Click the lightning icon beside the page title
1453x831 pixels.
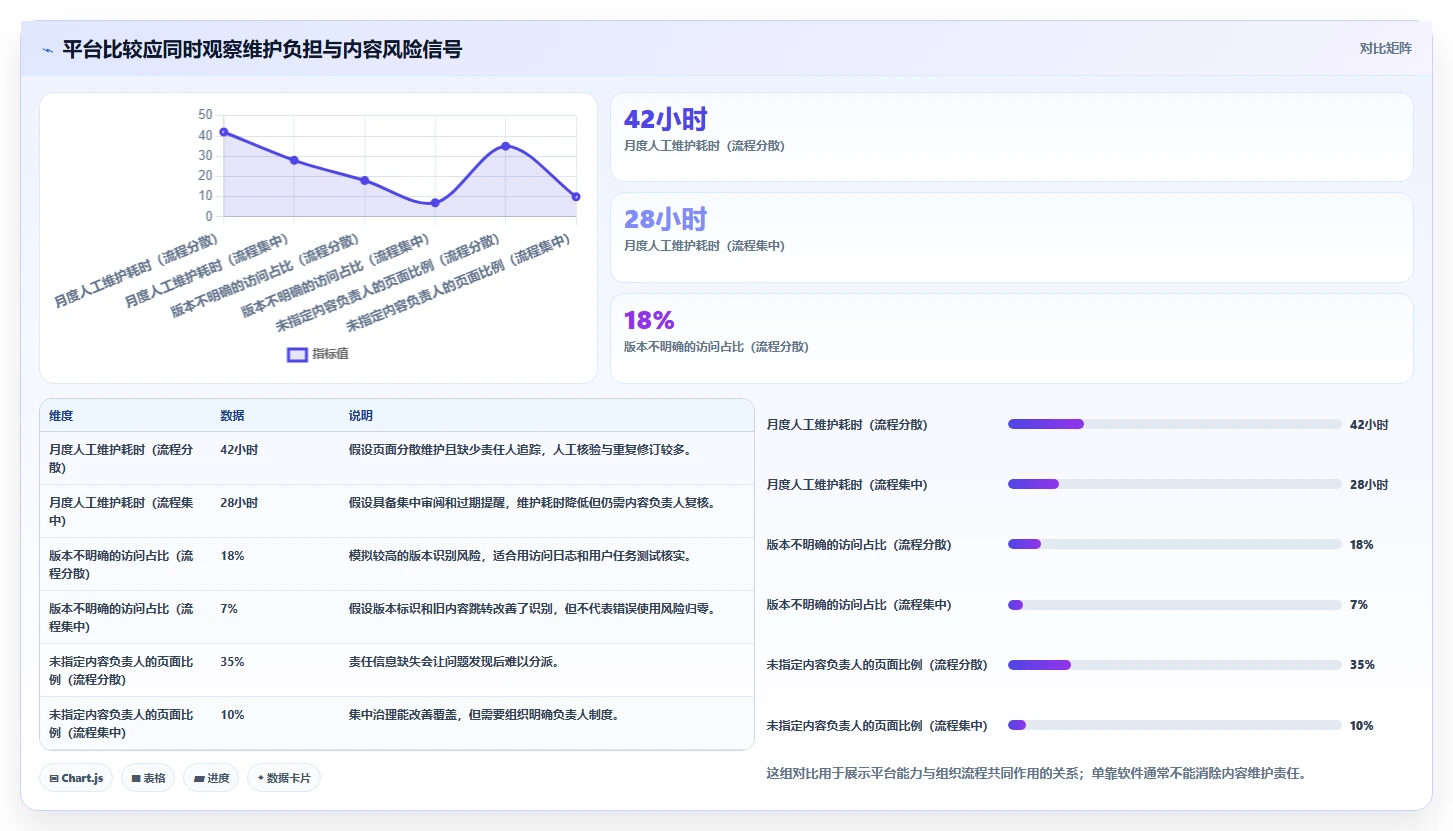point(47,50)
